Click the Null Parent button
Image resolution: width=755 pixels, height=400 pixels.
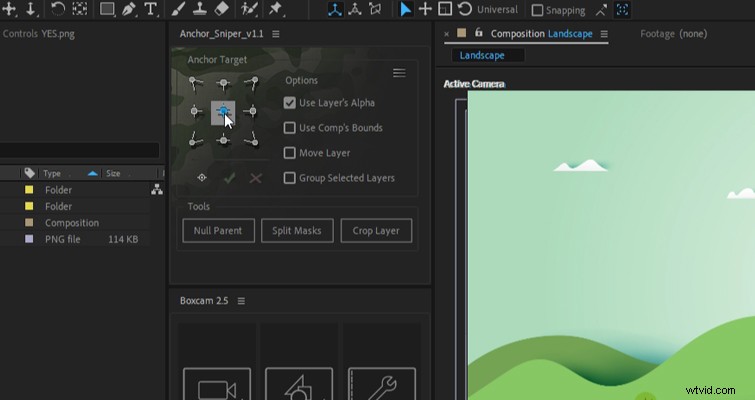(218, 231)
